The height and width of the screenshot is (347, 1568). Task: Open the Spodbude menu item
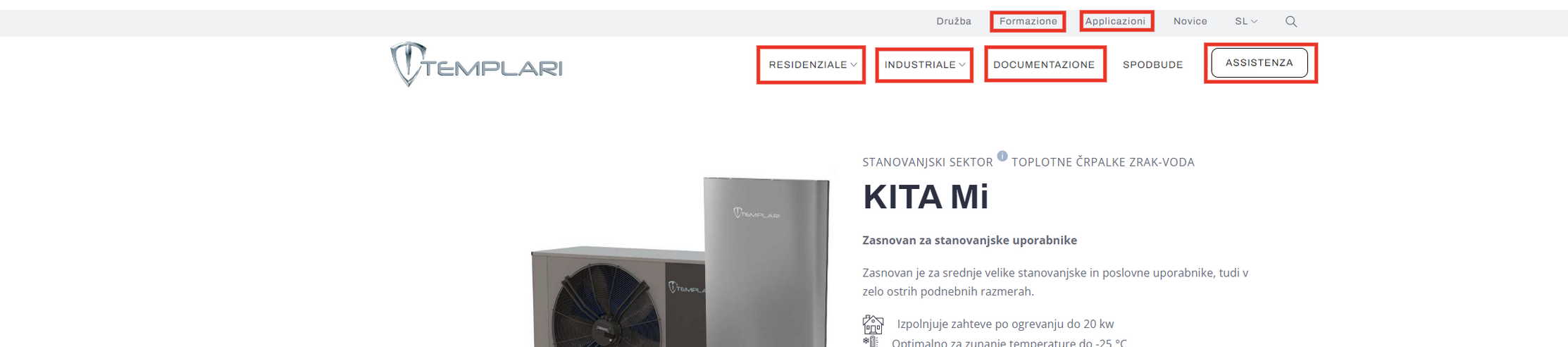[x=1152, y=65]
